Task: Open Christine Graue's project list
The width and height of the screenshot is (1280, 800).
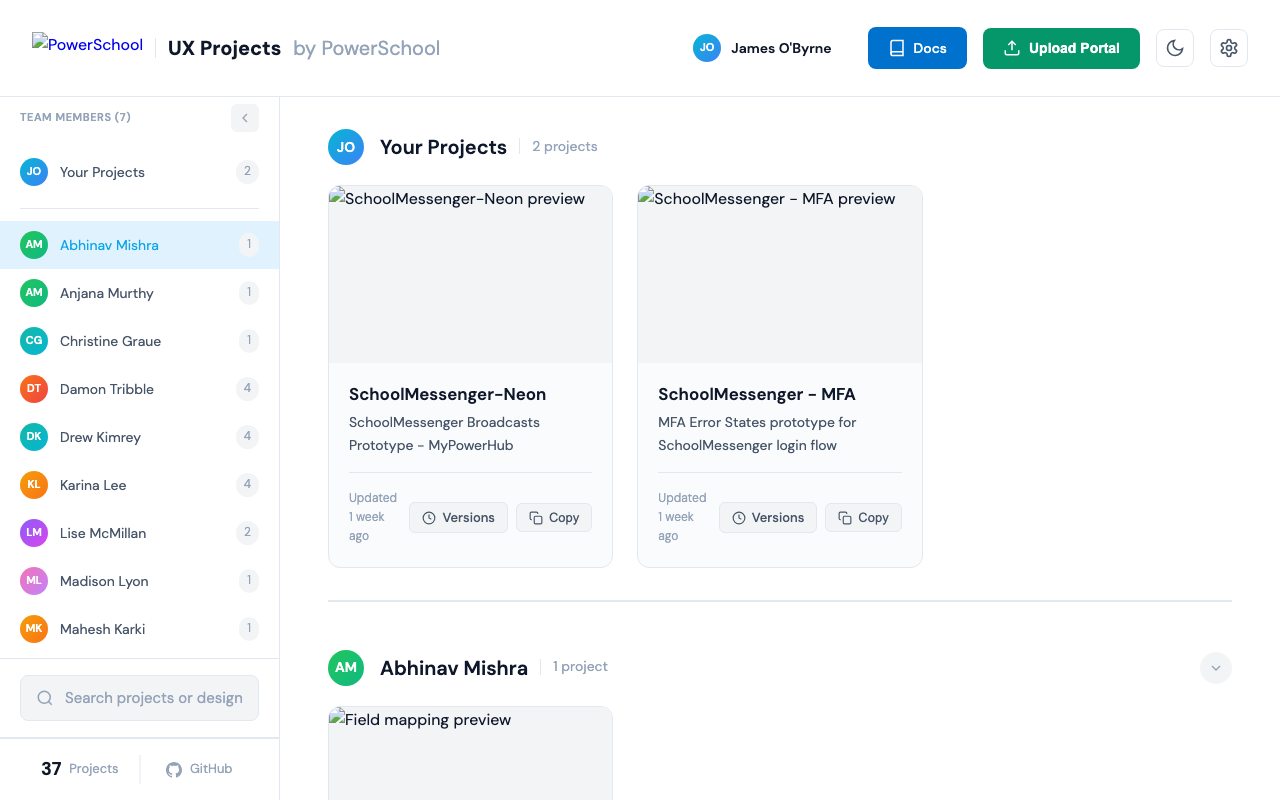Action: tap(110, 340)
